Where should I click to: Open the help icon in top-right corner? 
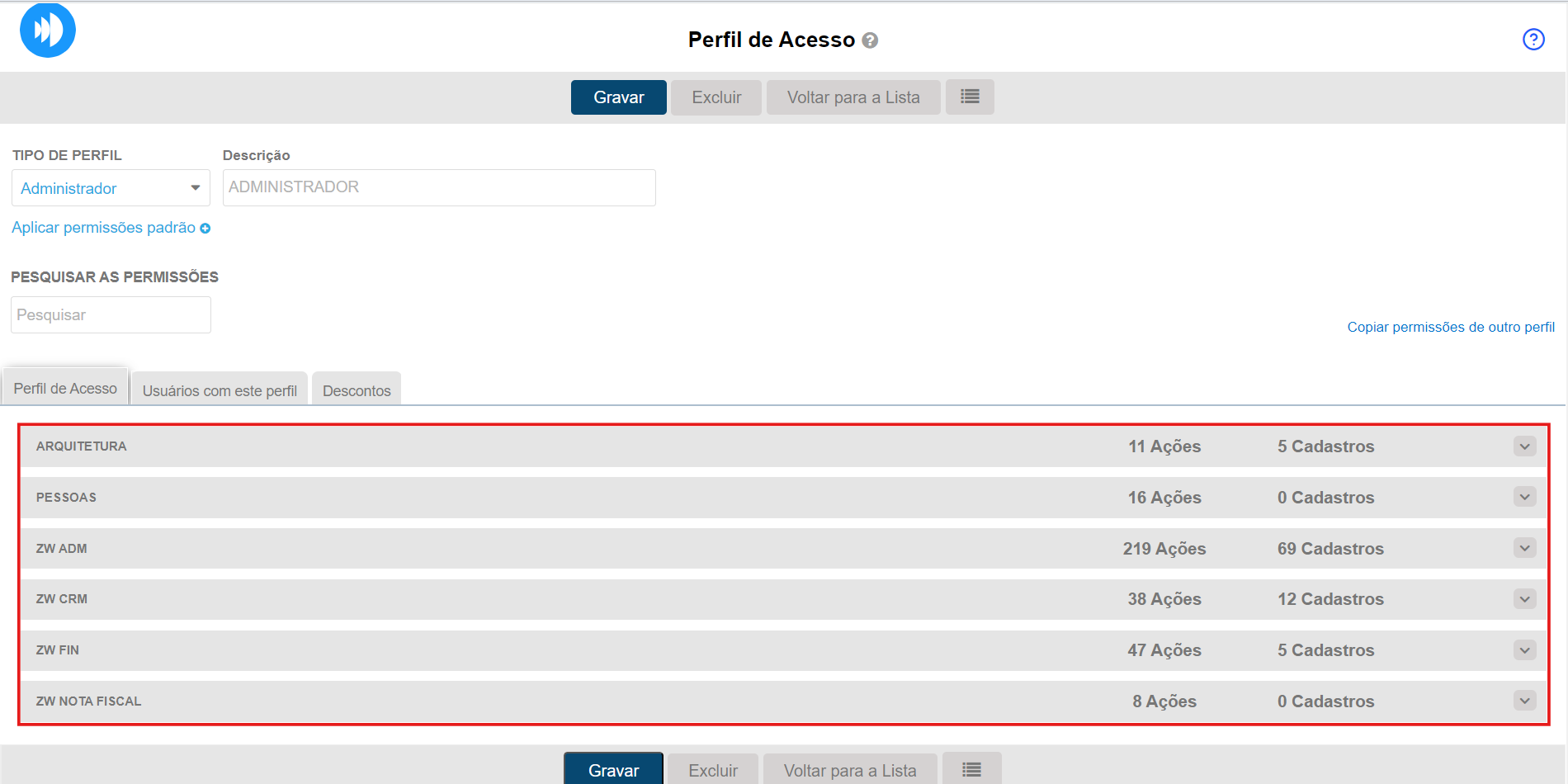pos(1533,40)
